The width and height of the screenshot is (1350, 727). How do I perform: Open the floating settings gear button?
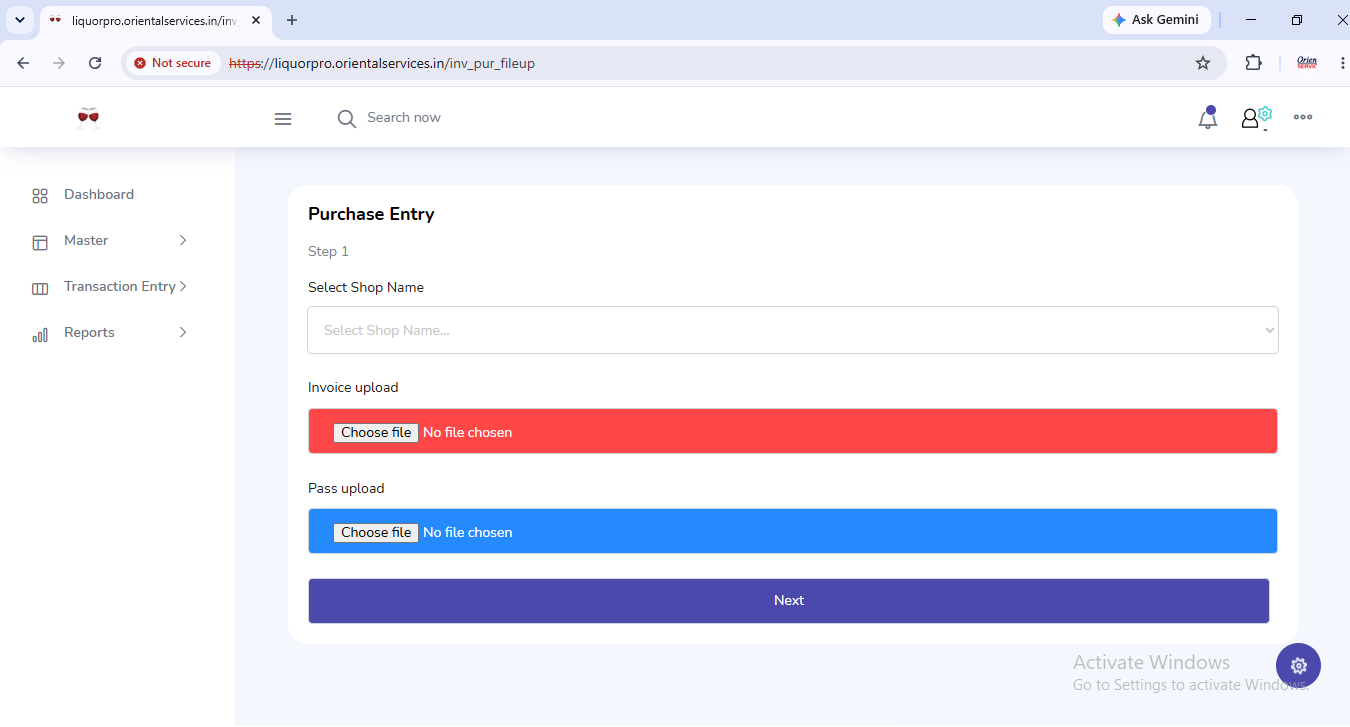point(1298,665)
